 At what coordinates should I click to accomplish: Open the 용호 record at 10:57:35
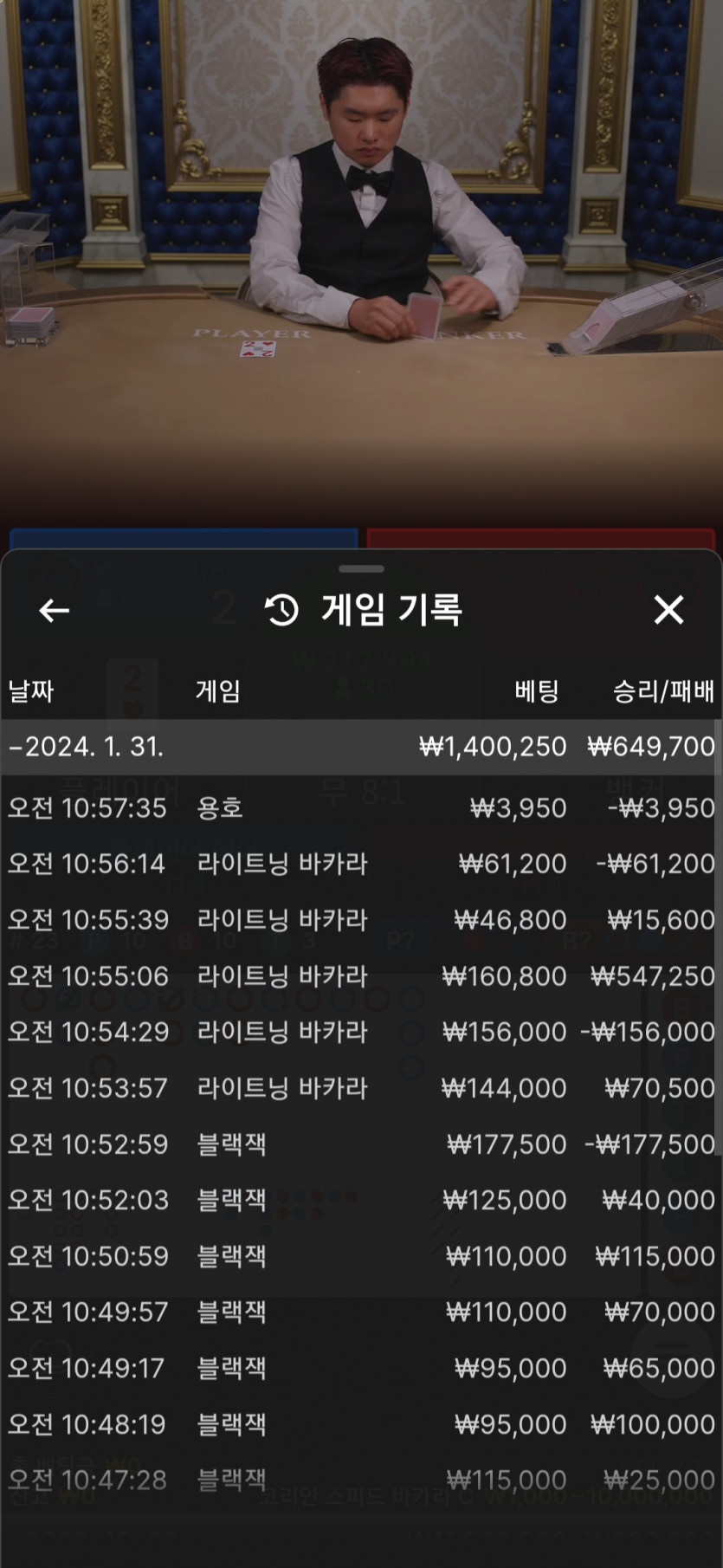tap(361, 808)
